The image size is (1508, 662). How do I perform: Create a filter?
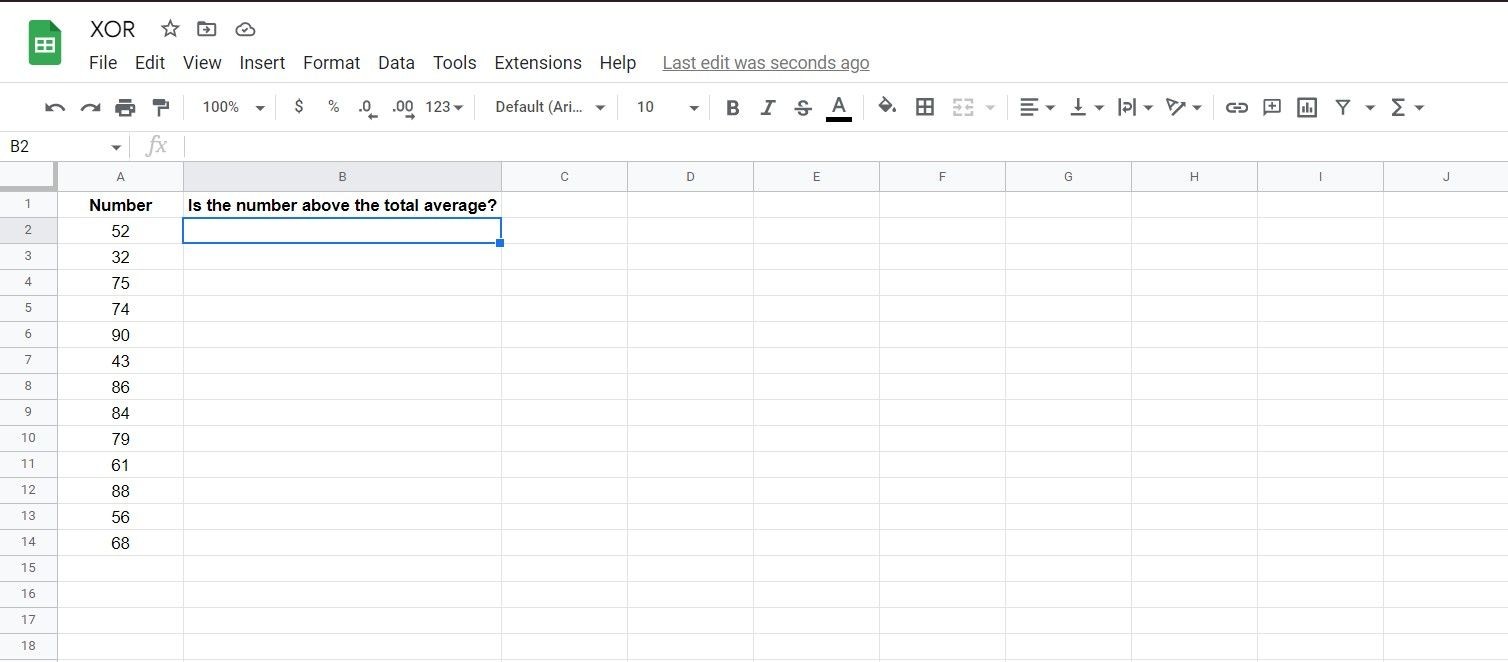point(1343,107)
